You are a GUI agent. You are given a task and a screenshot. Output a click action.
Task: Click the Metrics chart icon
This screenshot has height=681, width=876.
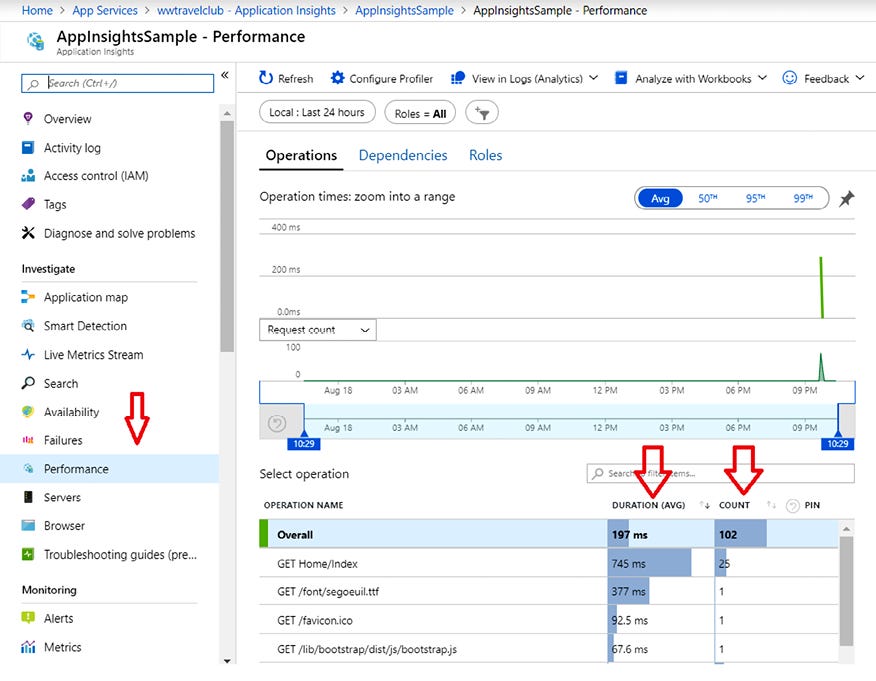tap(28, 647)
